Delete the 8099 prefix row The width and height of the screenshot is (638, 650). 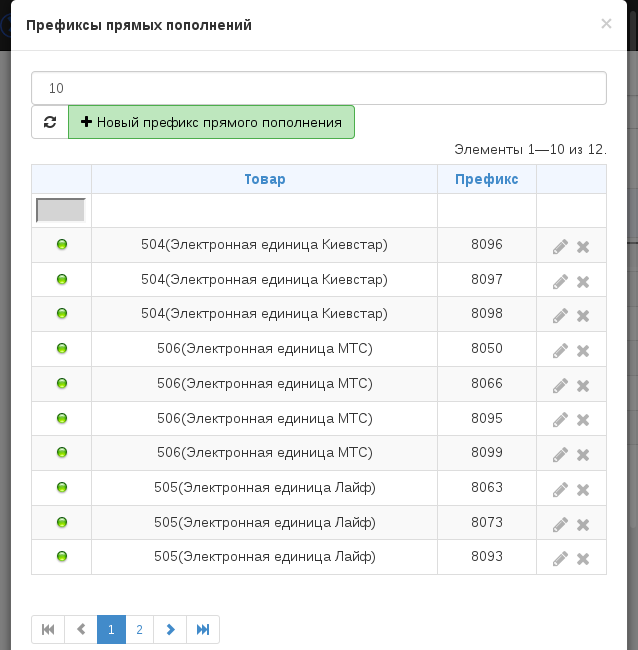point(583,455)
